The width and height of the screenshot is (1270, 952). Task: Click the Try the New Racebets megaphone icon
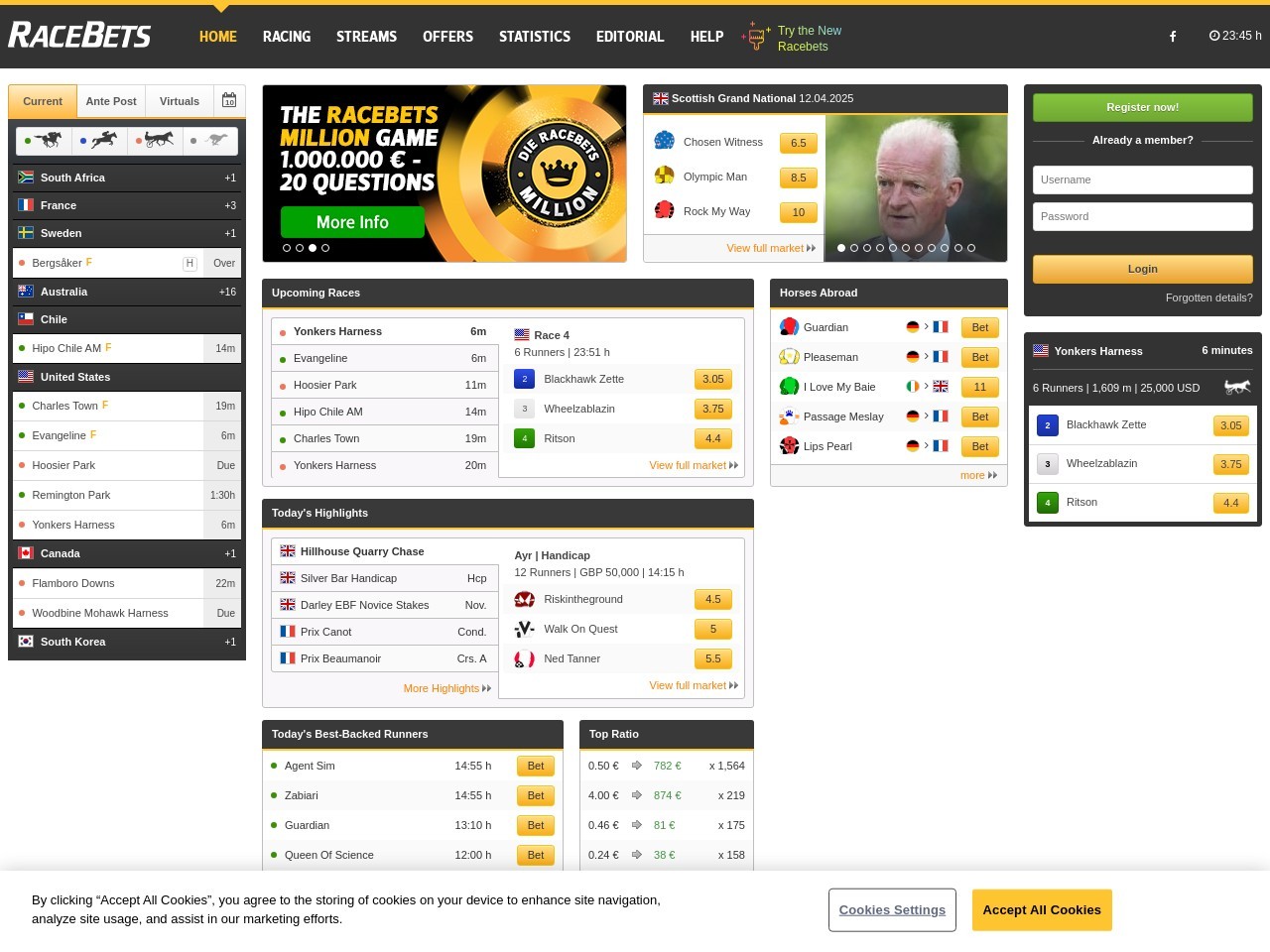tap(756, 37)
